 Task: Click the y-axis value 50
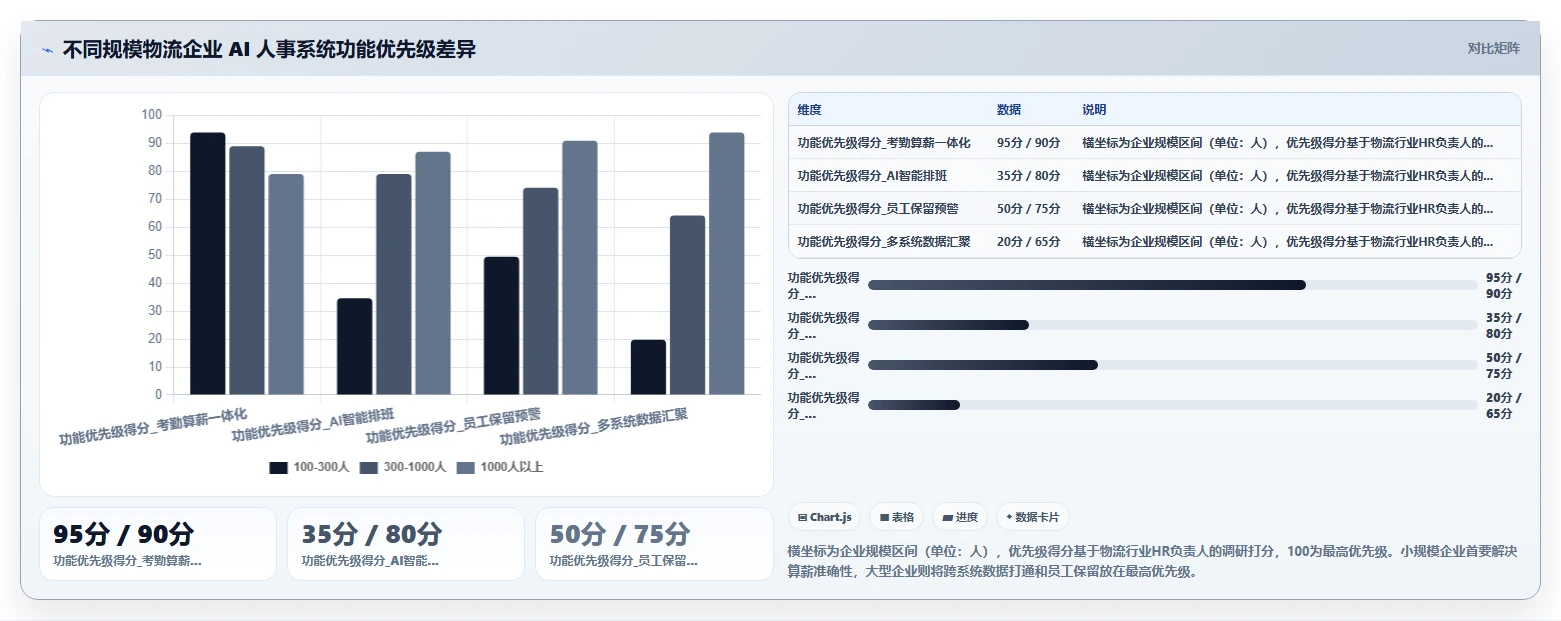tap(154, 255)
